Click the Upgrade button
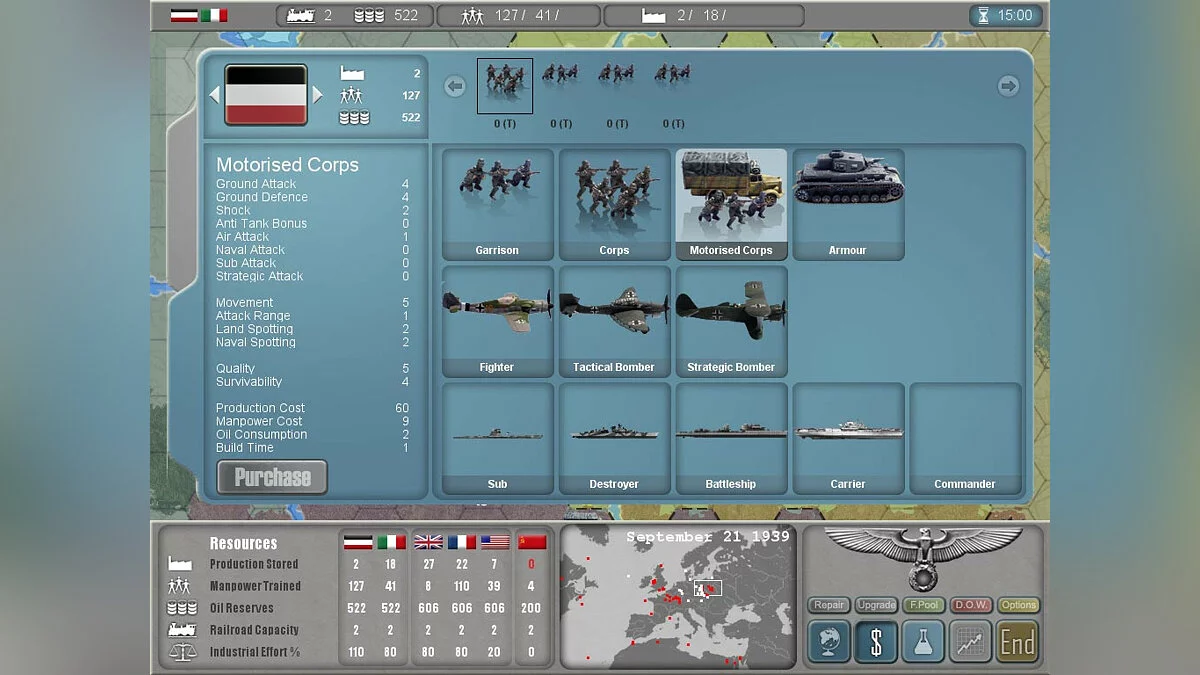The height and width of the screenshot is (675, 1200). pos(877,605)
